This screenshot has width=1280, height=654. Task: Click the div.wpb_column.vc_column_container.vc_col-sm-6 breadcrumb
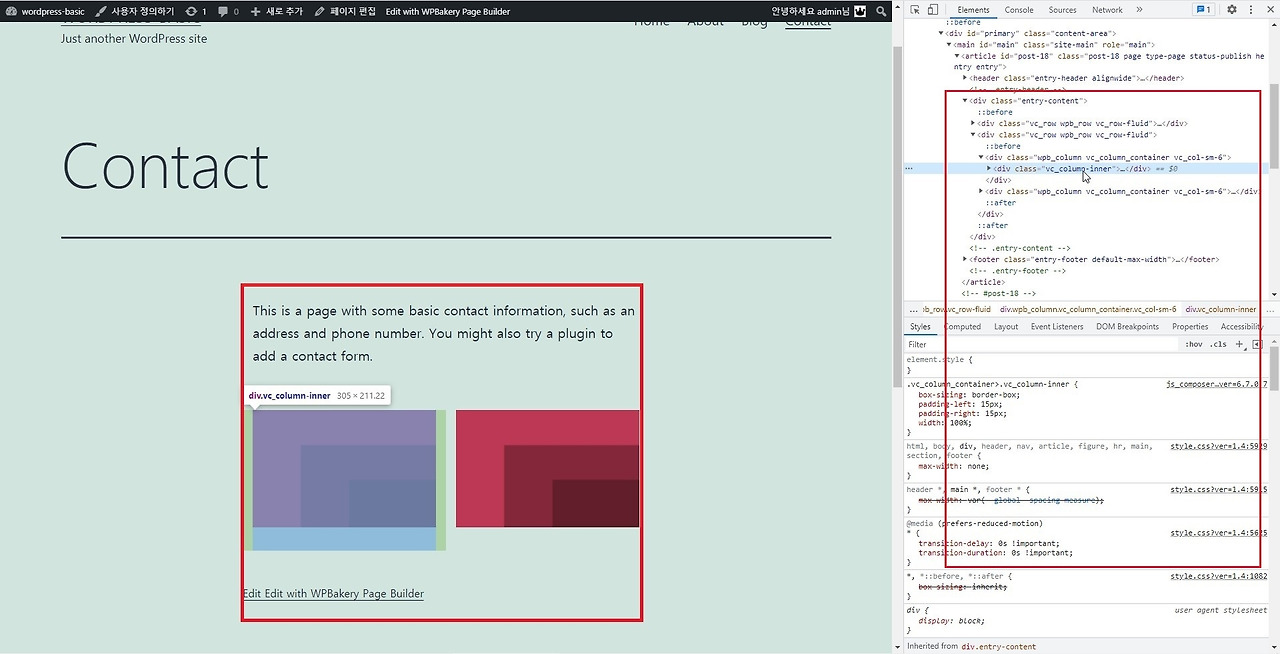click(1088, 309)
